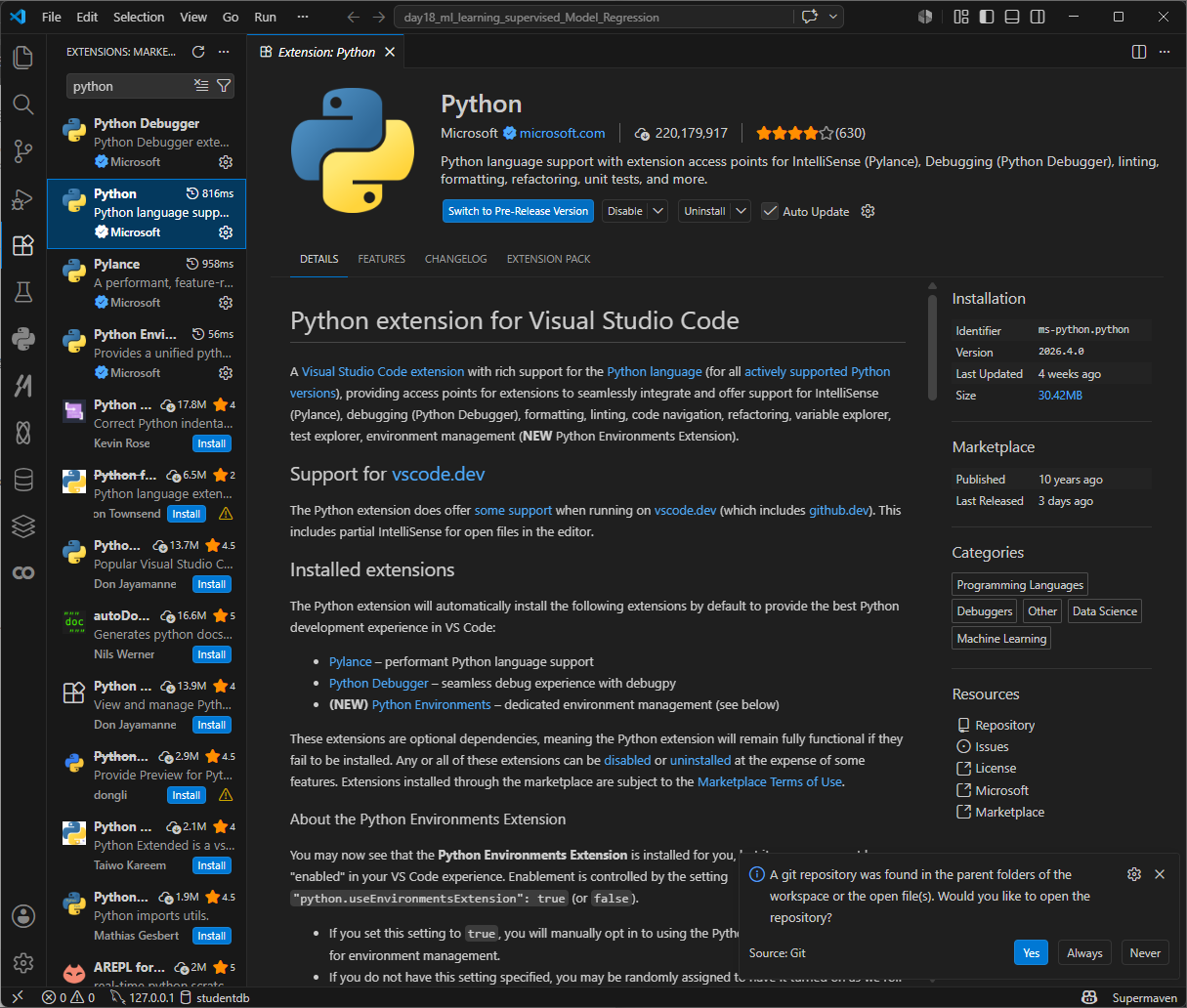The height and width of the screenshot is (1008, 1187).
Task: Open the Run and Debug view
Action: click(x=23, y=198)
